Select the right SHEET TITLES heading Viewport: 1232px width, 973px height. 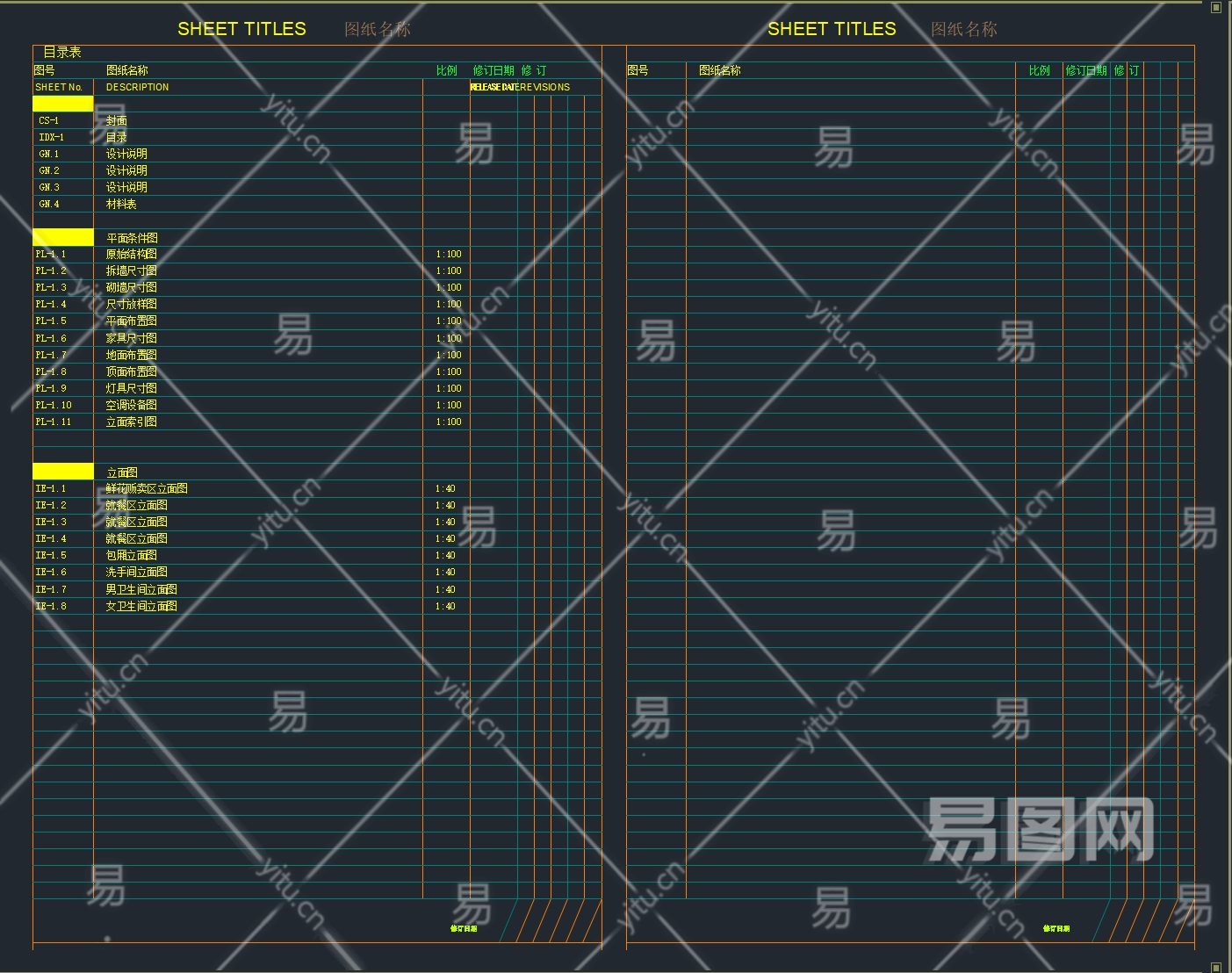(x=832, y=29)
